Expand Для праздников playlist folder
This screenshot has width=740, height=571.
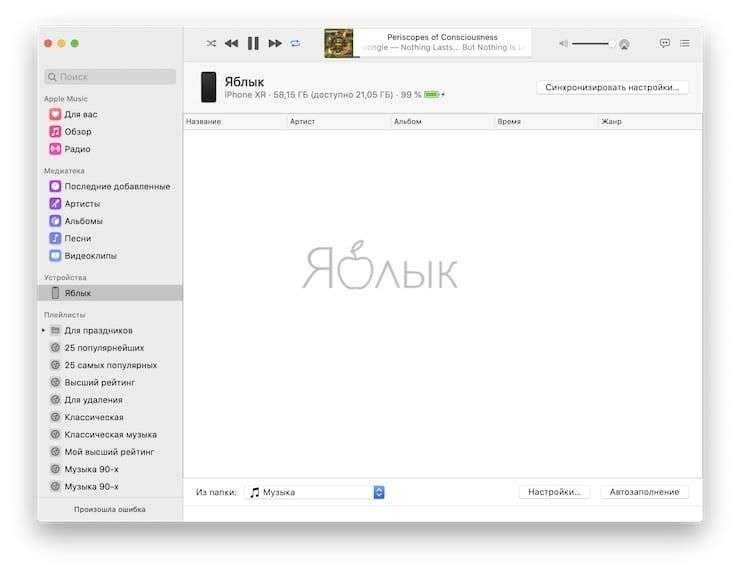tap(43, 330)
